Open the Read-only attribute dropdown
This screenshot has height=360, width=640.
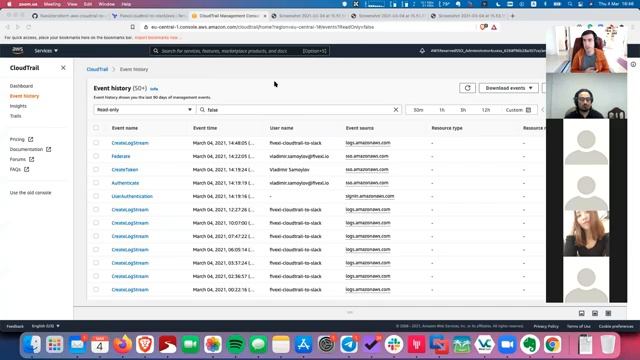144,110
